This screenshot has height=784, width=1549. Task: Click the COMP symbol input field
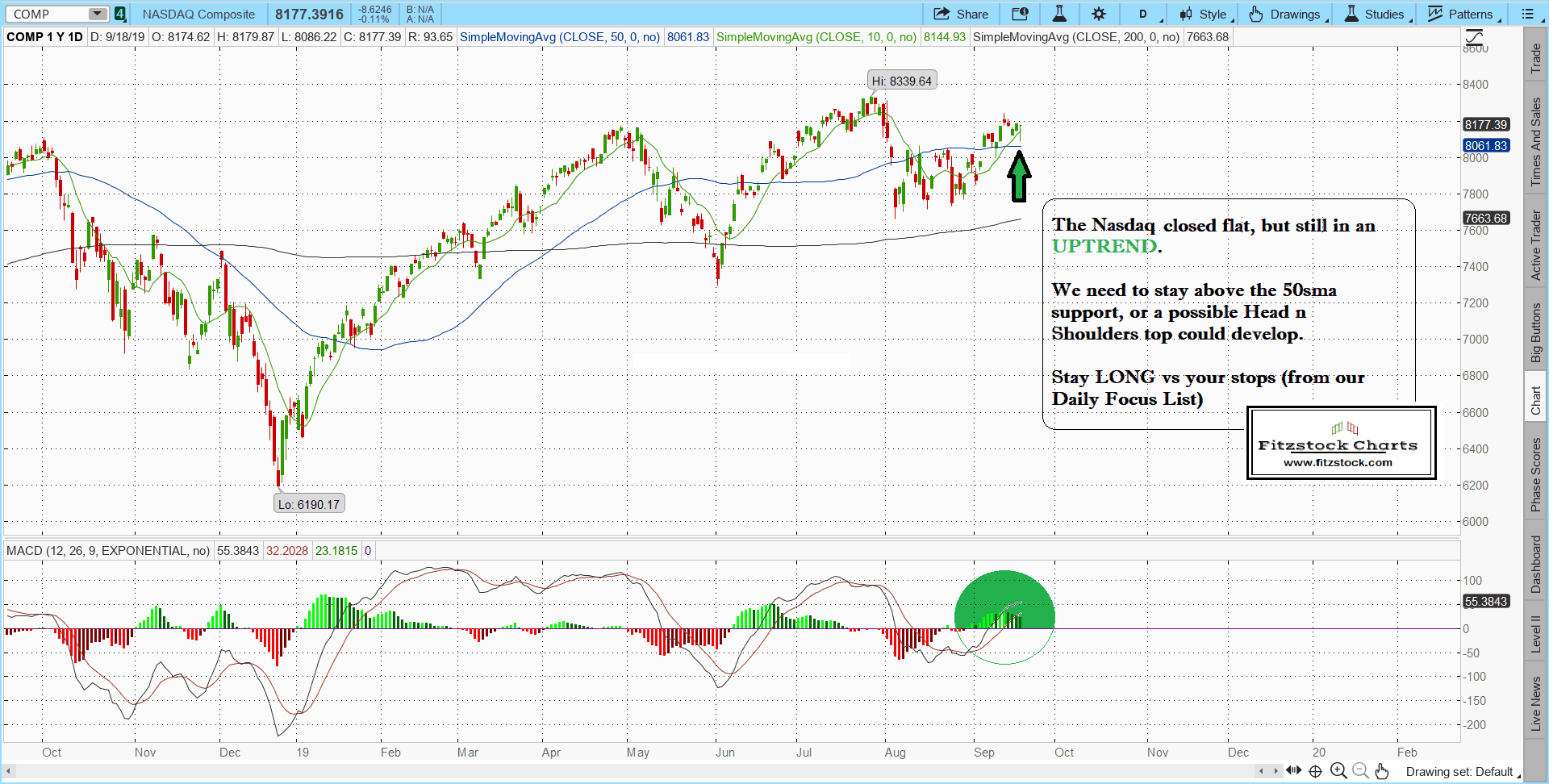click(x=47, y=14)
